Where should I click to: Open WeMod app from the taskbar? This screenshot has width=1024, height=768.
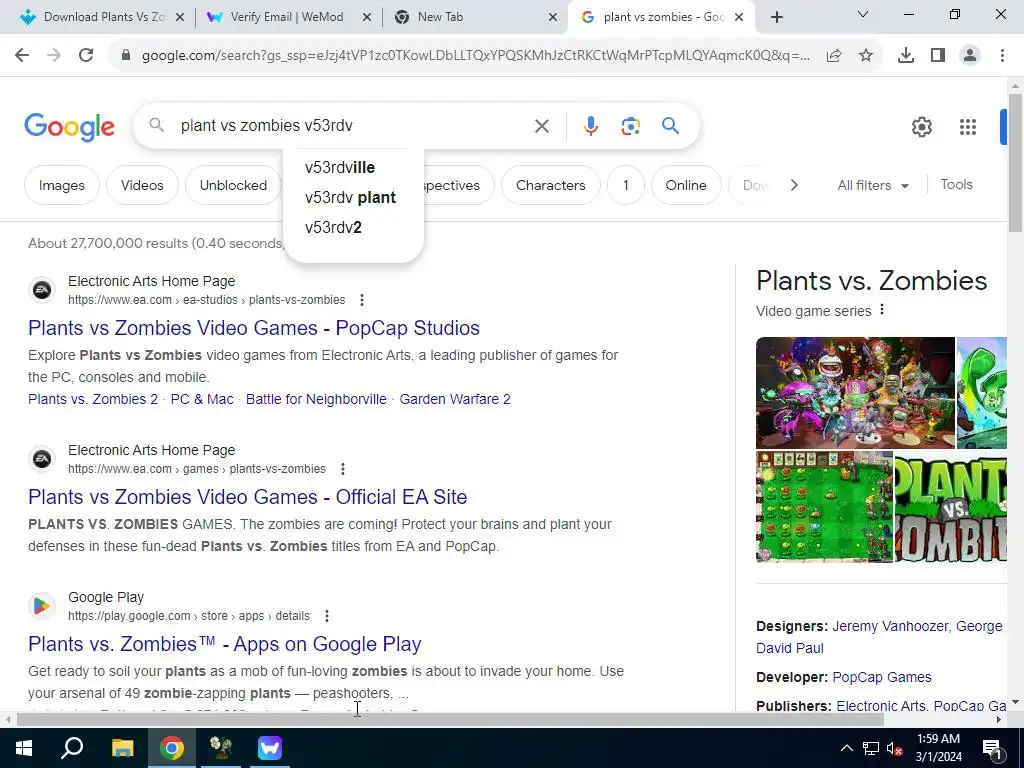coord(270,748)
